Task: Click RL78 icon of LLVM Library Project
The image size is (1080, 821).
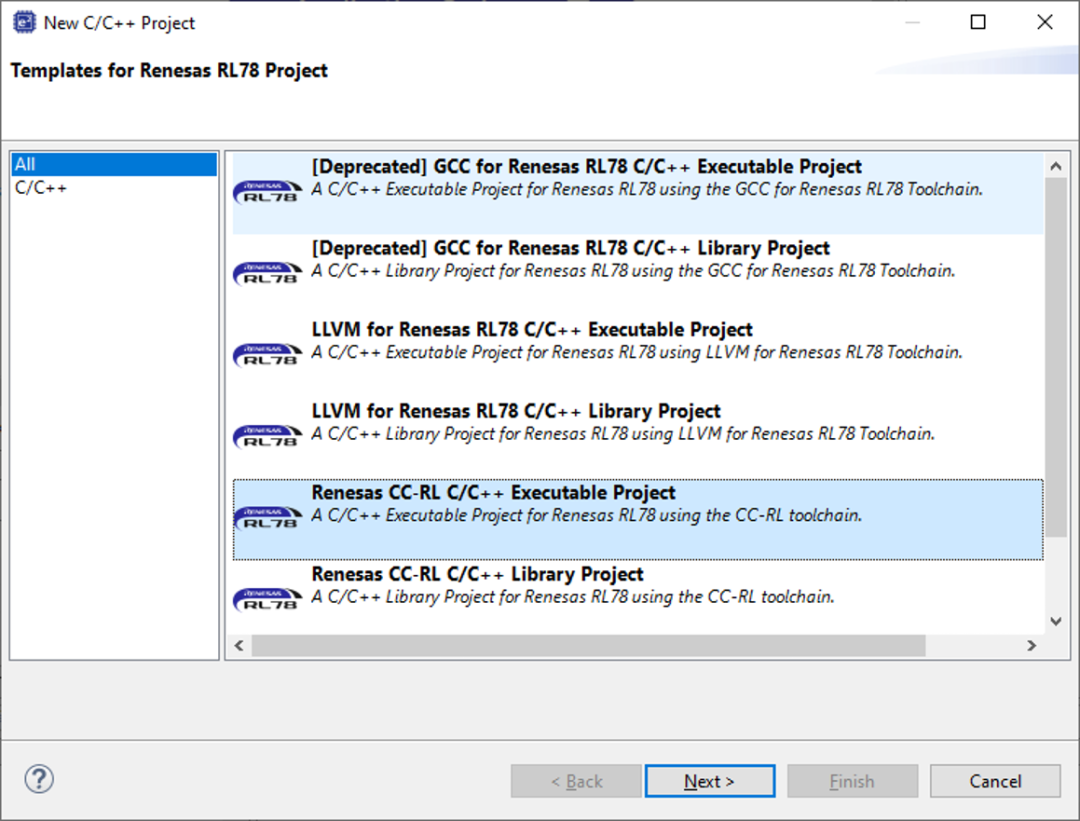Action: point(268,436)
